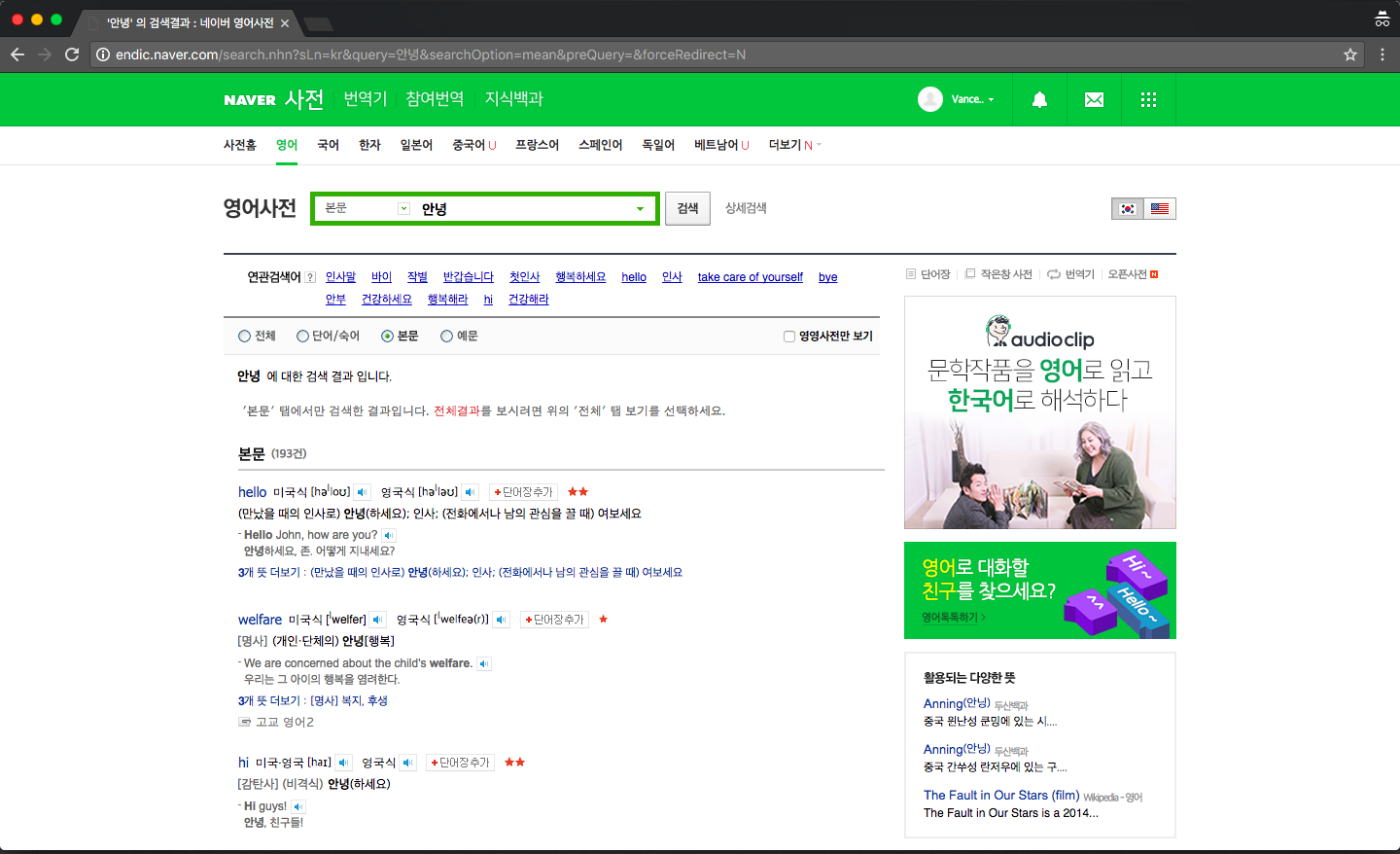
Task: Open the Naver mail envelope icon
Action: pos(1094,99)
